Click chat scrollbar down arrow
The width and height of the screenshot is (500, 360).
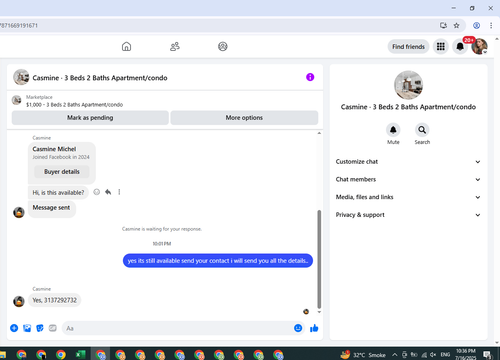pos(319,312)
